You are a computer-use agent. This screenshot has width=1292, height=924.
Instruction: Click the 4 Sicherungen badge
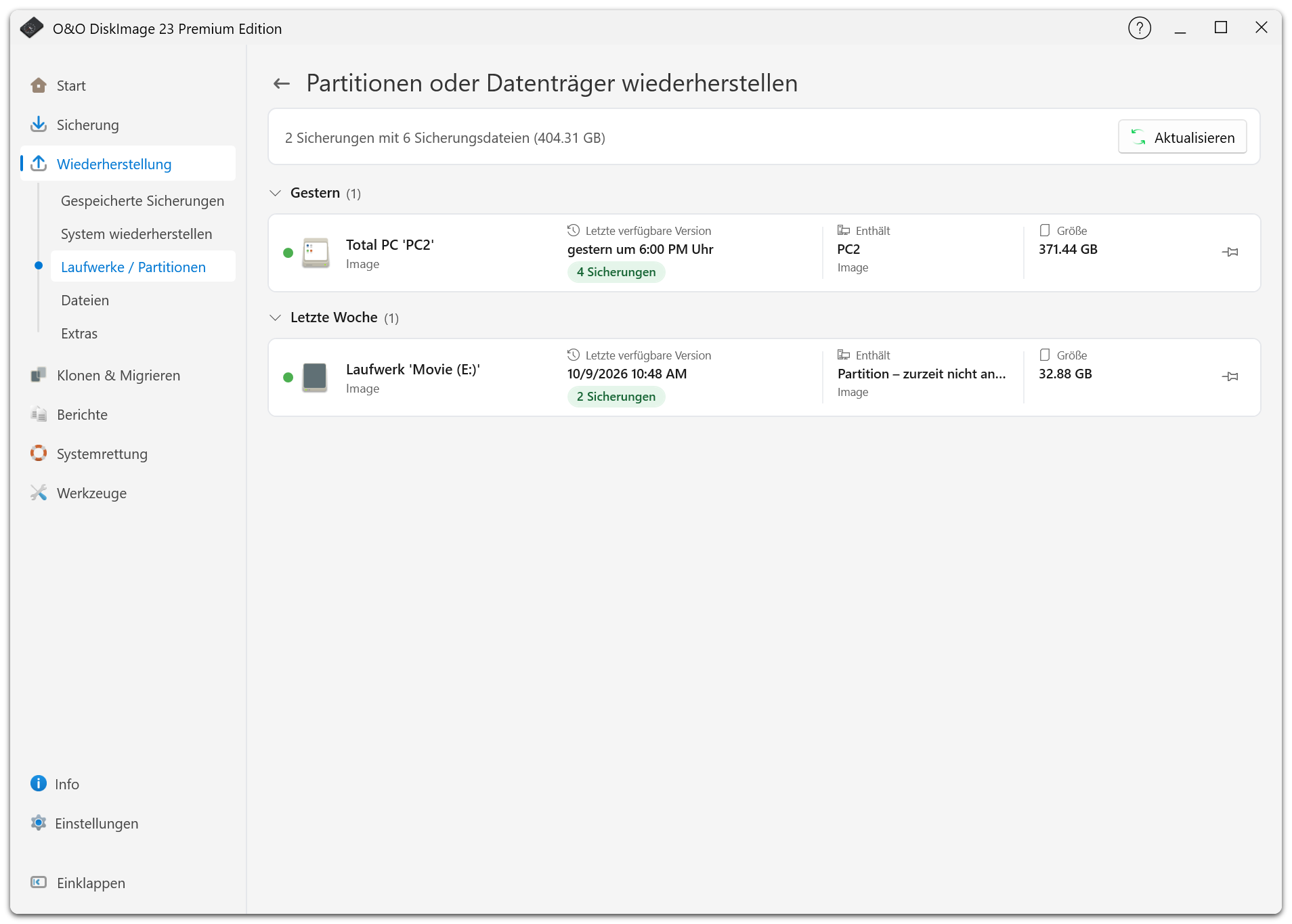[616, 272]
